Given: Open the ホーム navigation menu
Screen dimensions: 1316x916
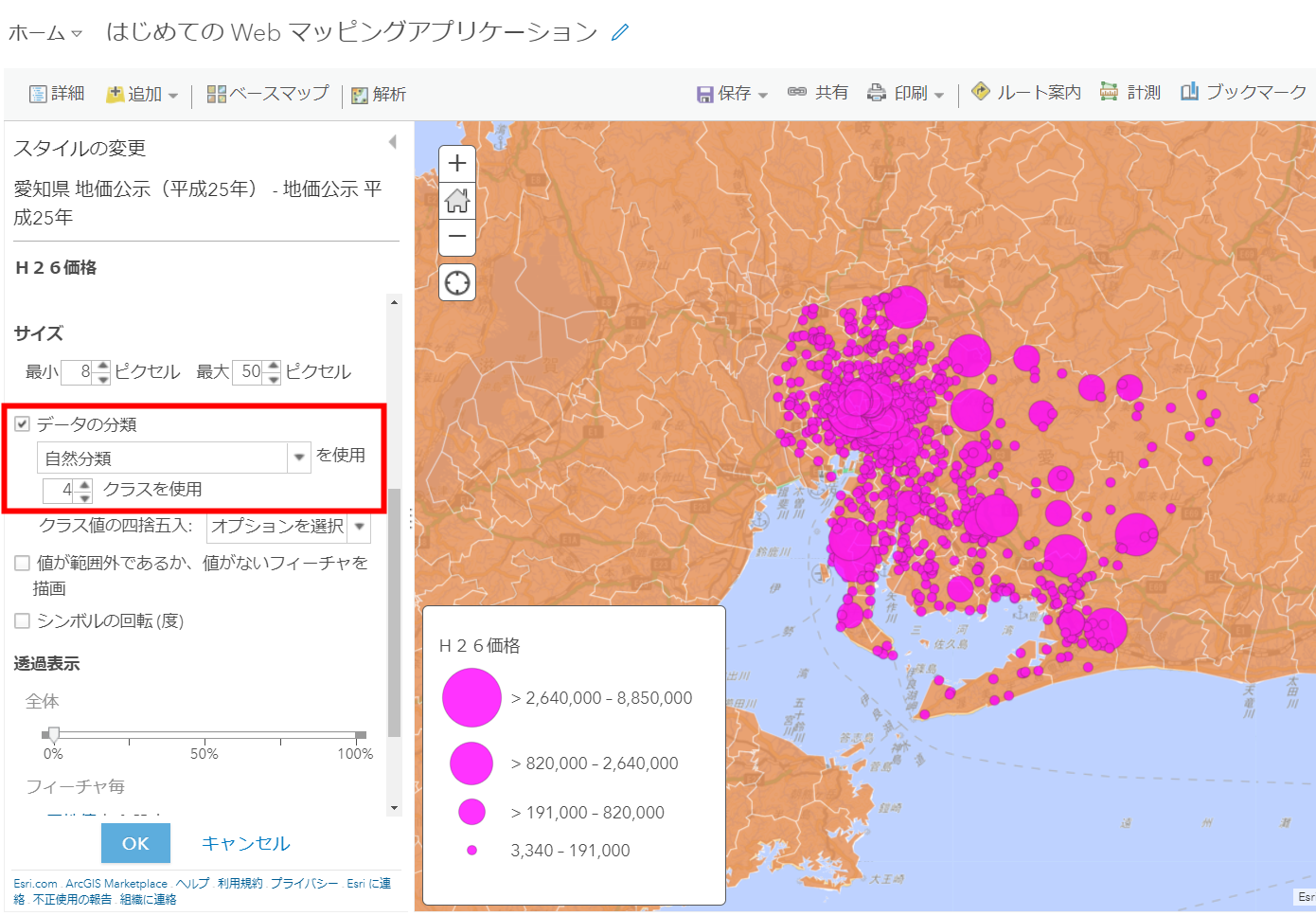Looking at the screenshot, I should 45,33.
